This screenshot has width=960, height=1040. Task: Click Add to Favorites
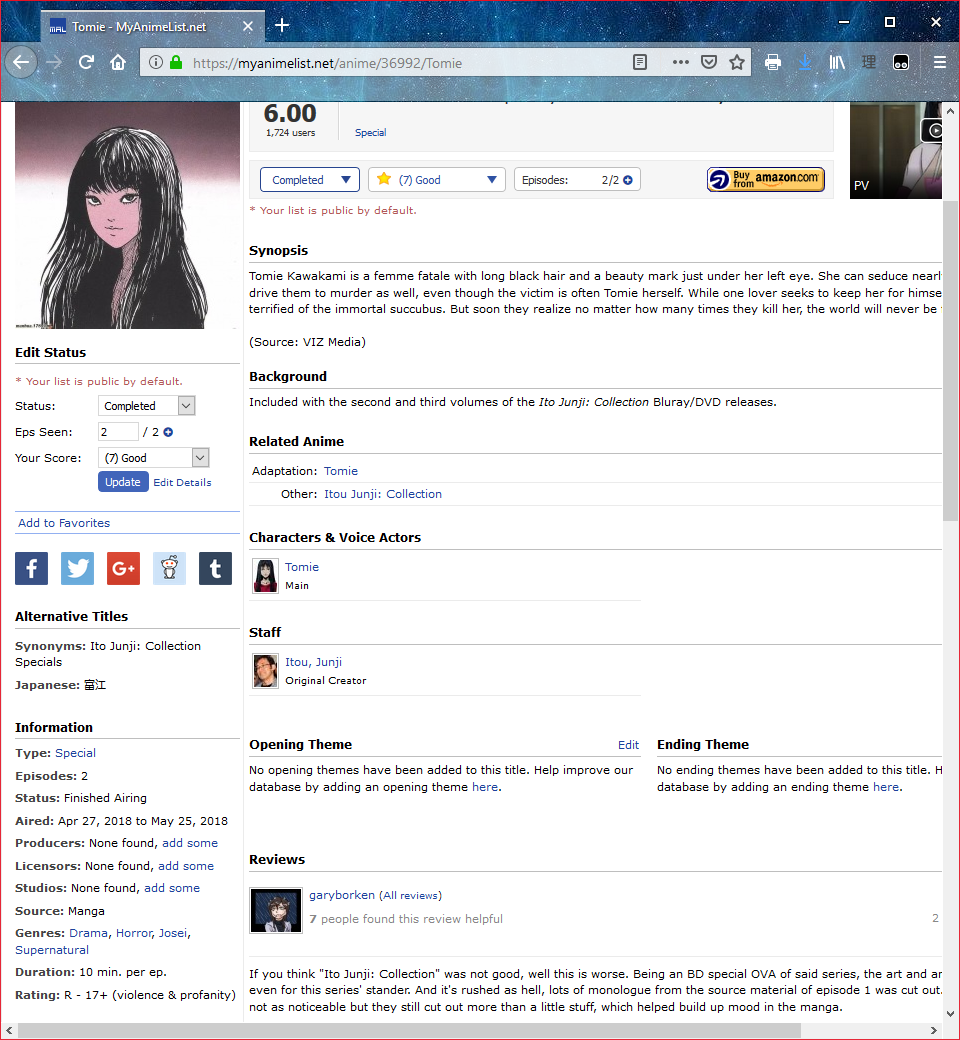[x=64, y=523]
